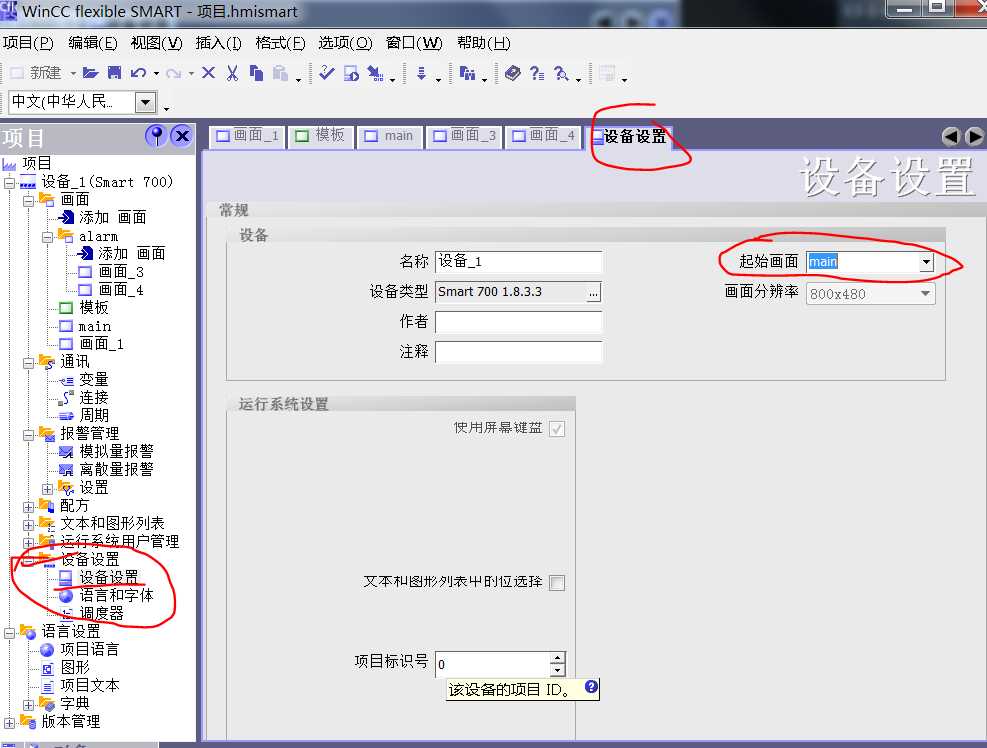Open the 帮助(H) menu
This screenshot has width=987, height=748.
(483, 43)
